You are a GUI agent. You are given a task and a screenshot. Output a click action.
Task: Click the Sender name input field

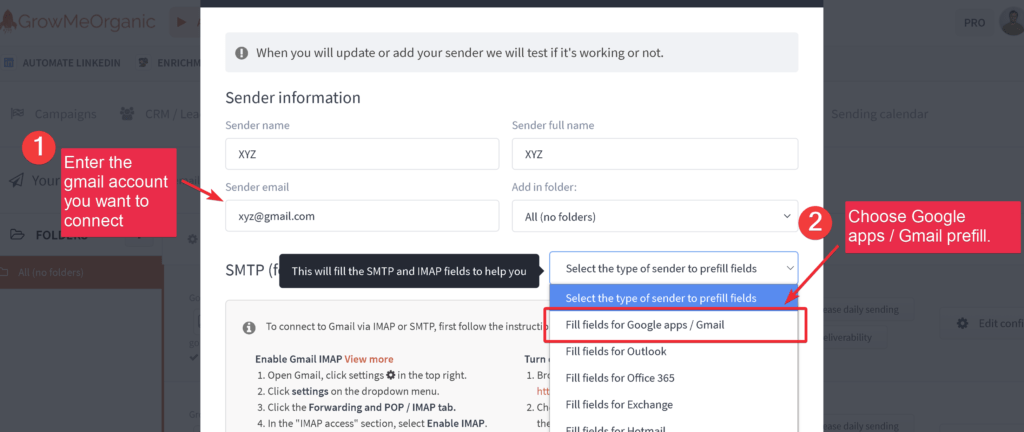click(x=362, y=154)
